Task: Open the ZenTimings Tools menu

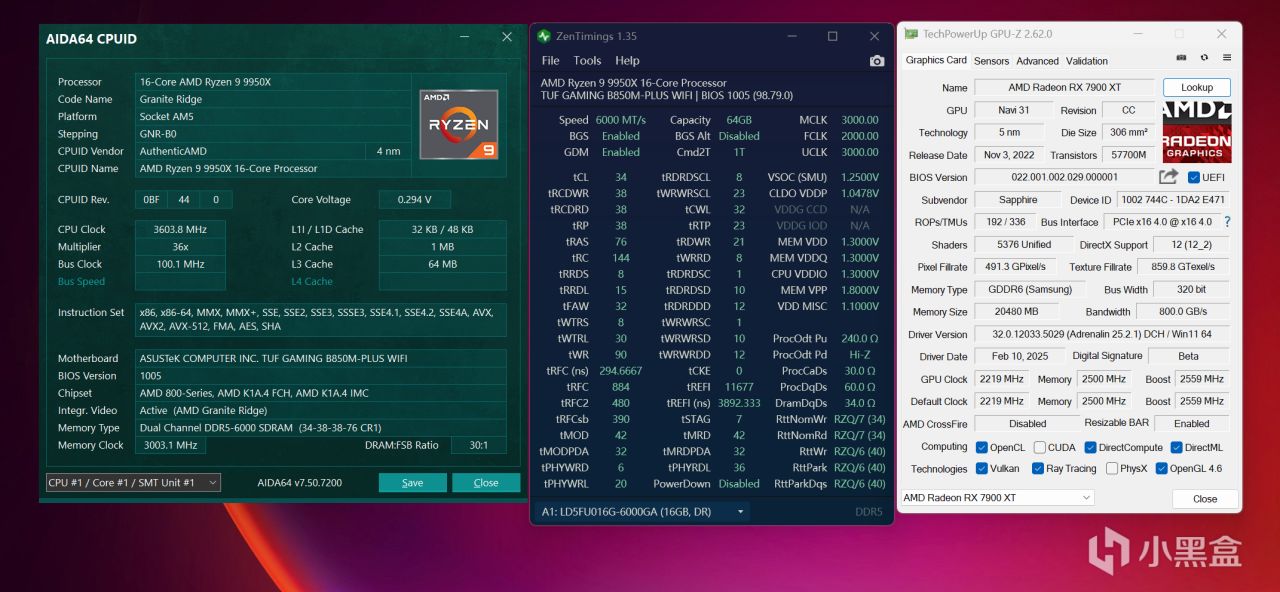Action: pos(587,61)
